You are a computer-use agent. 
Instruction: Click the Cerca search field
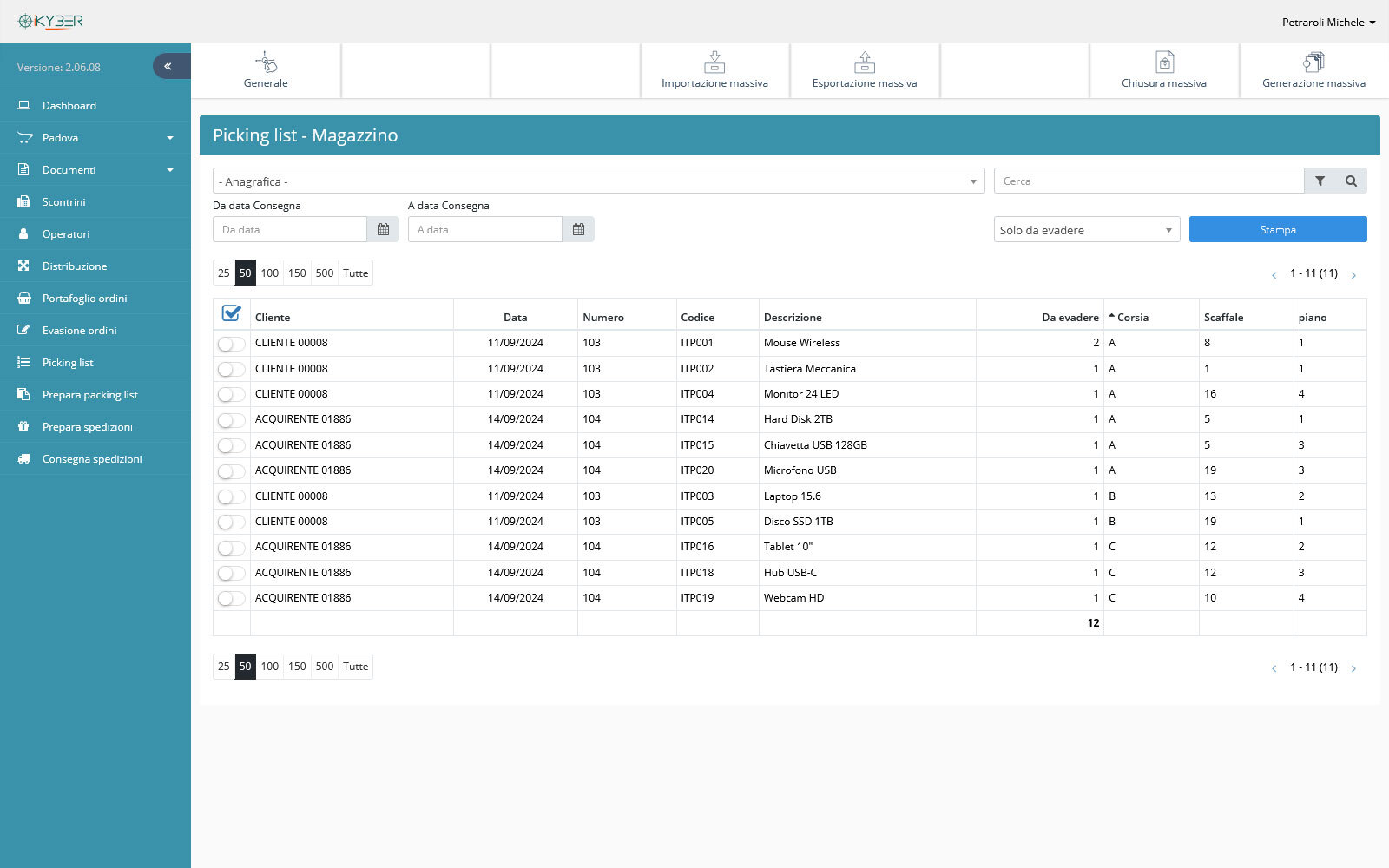[x=1149, y=181]
